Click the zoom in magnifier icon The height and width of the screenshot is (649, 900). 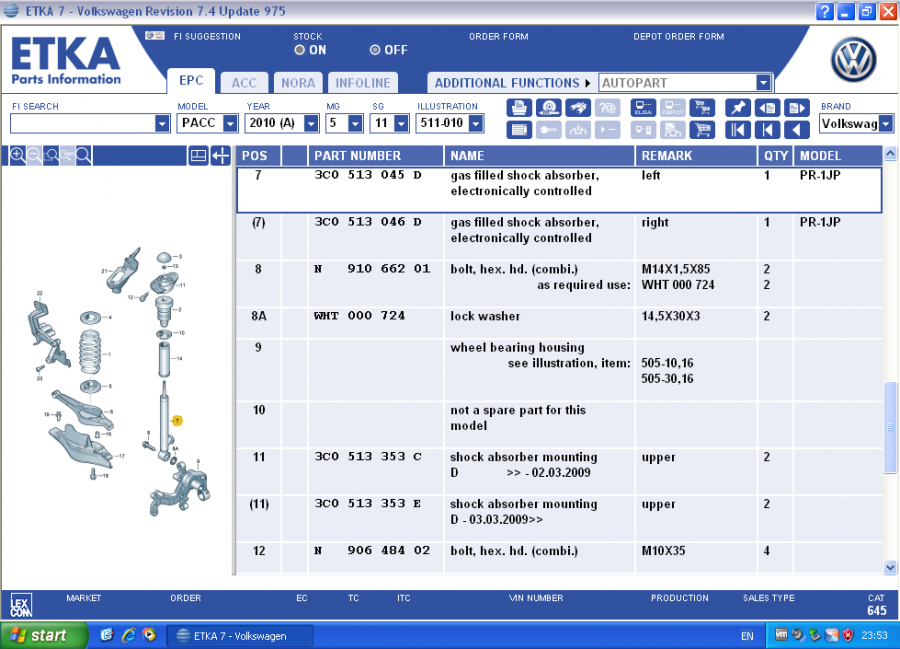17,155
